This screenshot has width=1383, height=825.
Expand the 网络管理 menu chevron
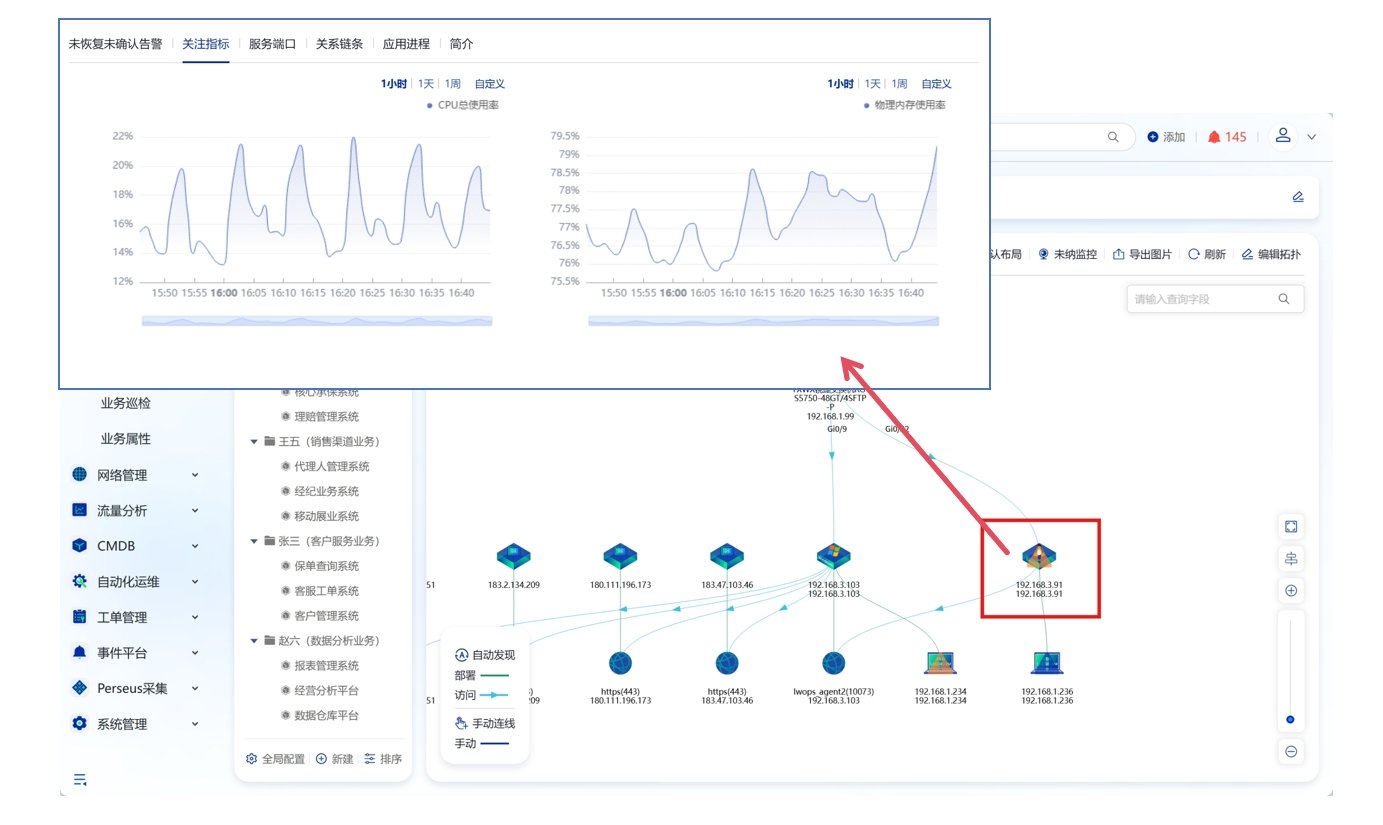pos(195,475)
